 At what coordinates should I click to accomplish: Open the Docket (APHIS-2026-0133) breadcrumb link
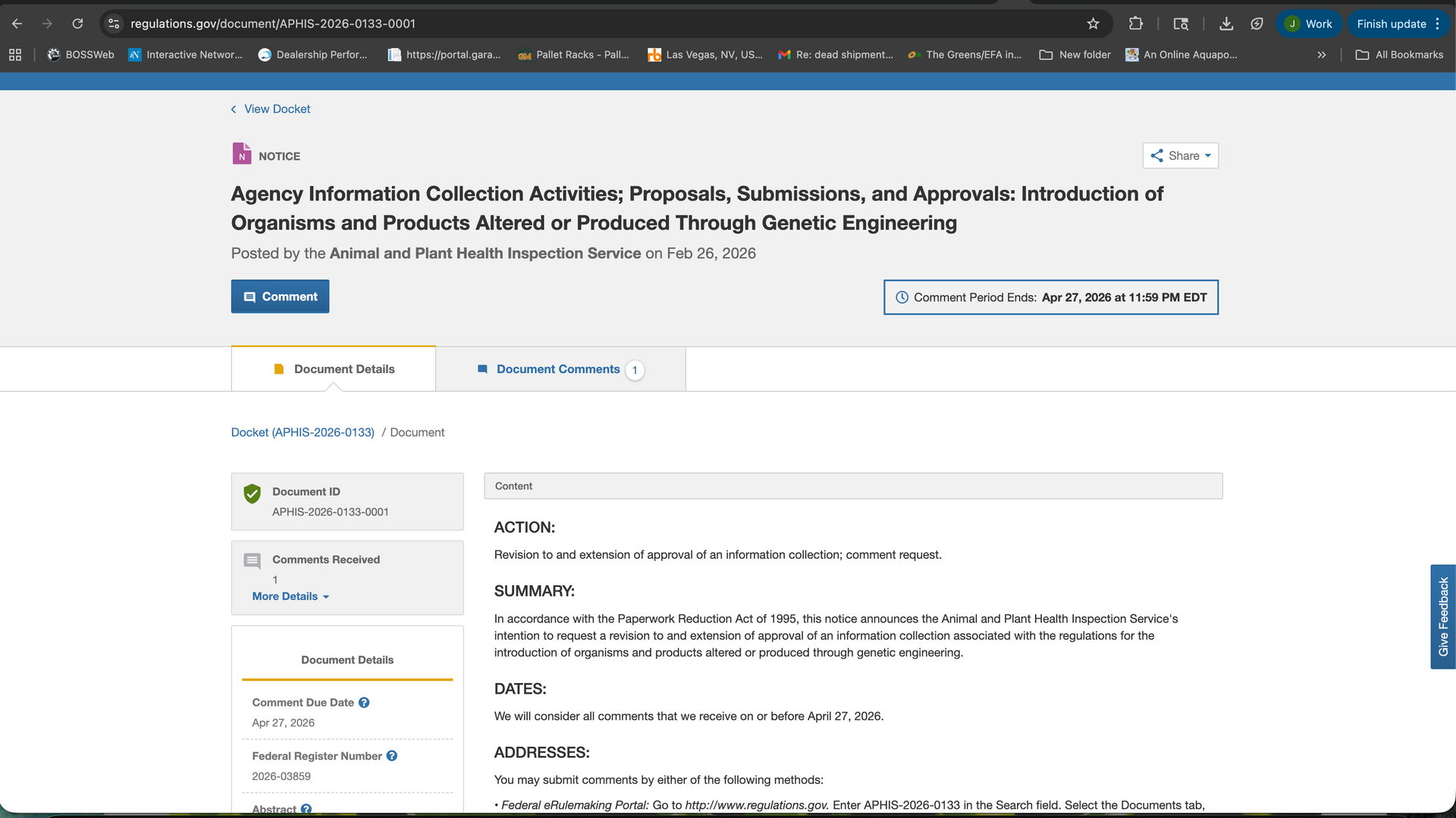pyautogui.click(x=303, y=432)
